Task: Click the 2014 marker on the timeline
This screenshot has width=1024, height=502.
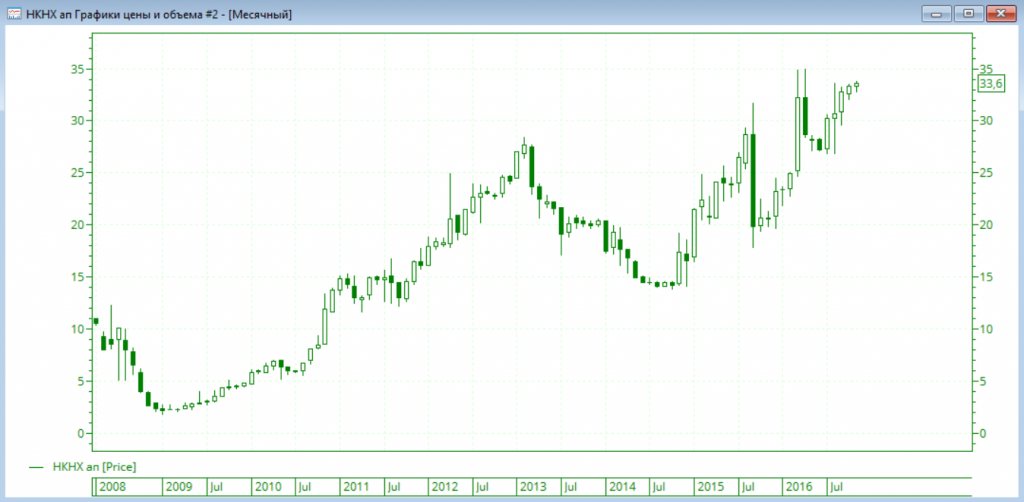Action: tap(621, 487)
